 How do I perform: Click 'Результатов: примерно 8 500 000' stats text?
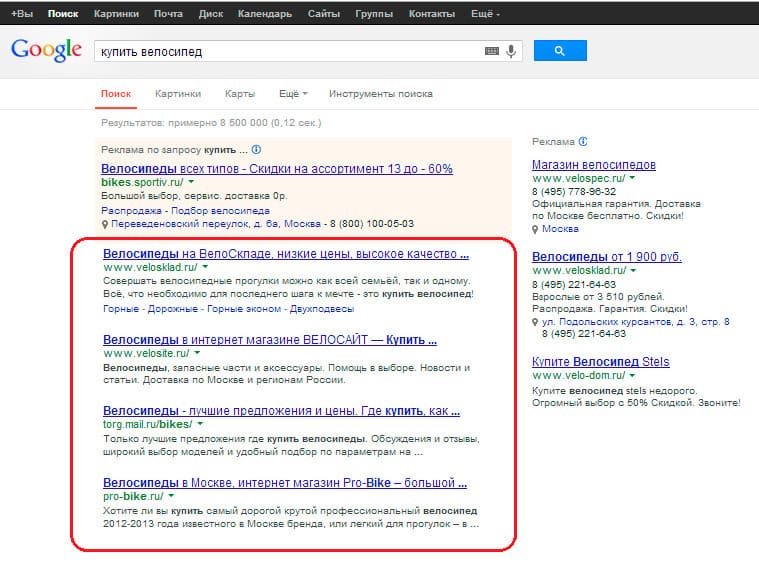point(211,123)
